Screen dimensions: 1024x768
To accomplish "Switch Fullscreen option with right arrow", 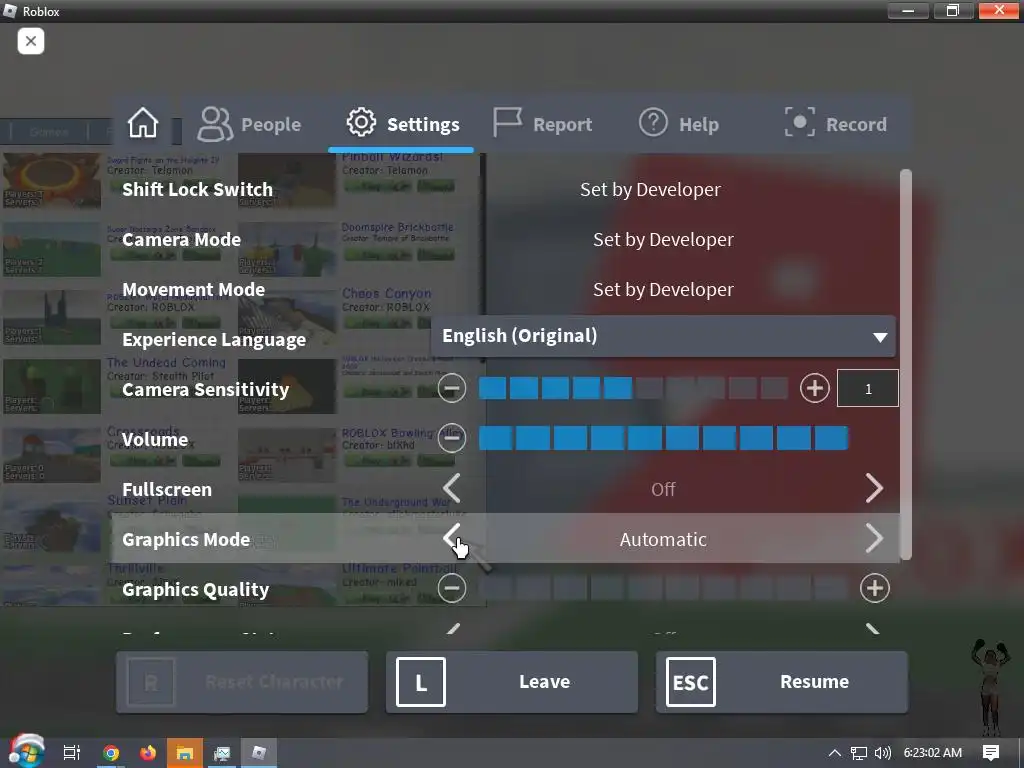I will coord(874,488).
